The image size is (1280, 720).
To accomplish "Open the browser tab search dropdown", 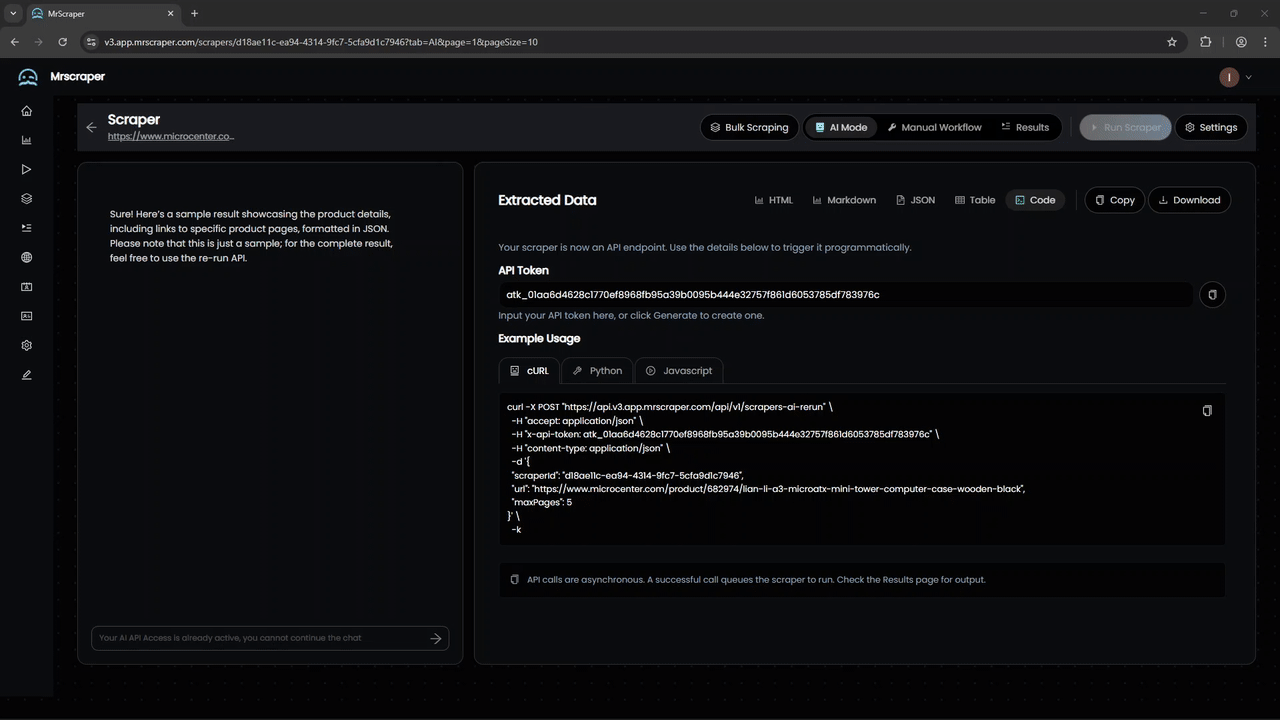I will point(13,13).
